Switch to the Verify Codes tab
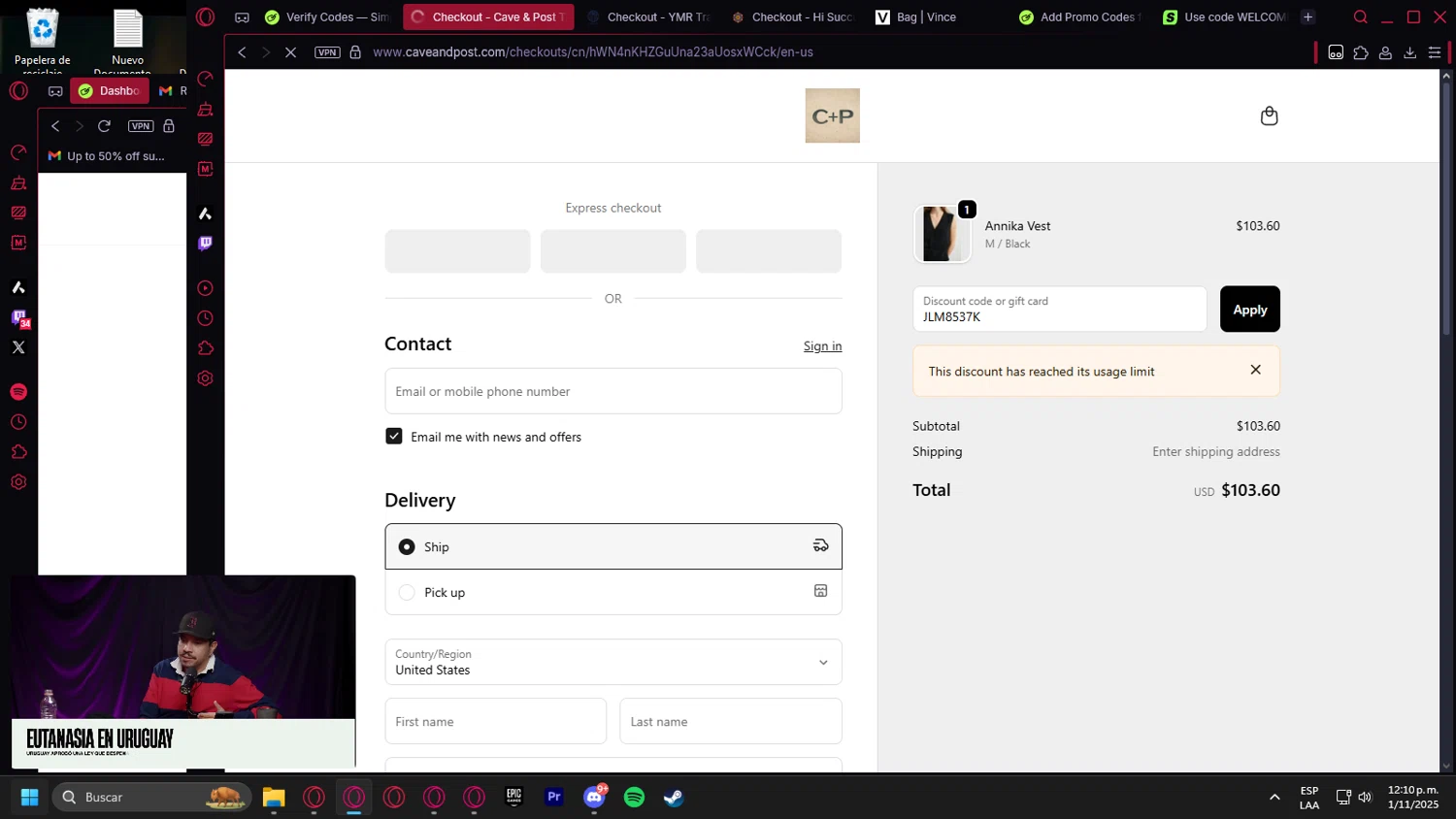This screenshot has width=1456, height=819. [x=327, y=17]
